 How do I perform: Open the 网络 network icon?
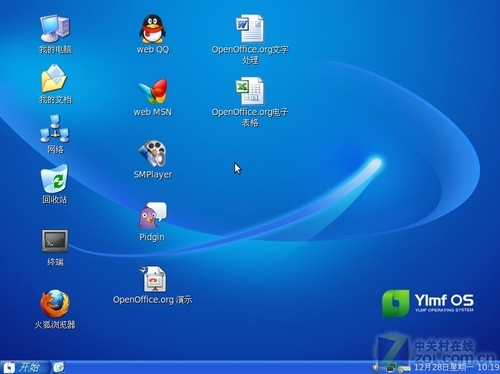point(55,129)
